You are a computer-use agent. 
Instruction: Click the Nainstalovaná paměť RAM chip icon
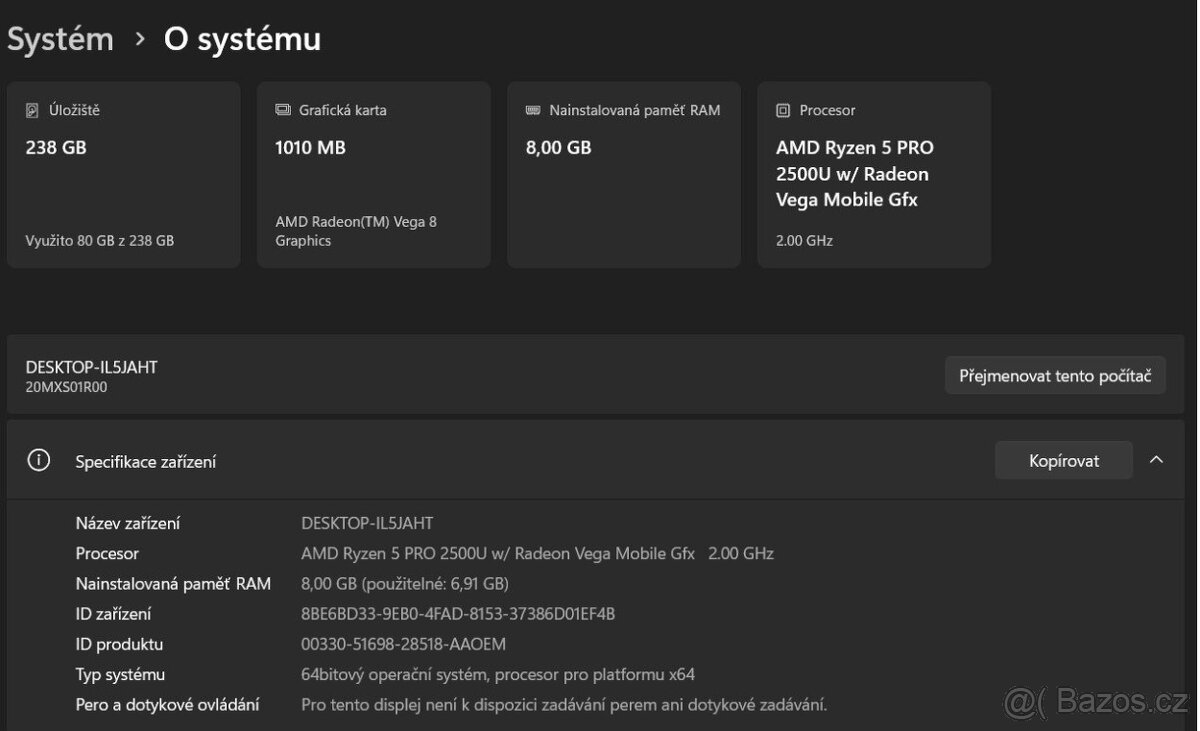click(x=532, y=110)
